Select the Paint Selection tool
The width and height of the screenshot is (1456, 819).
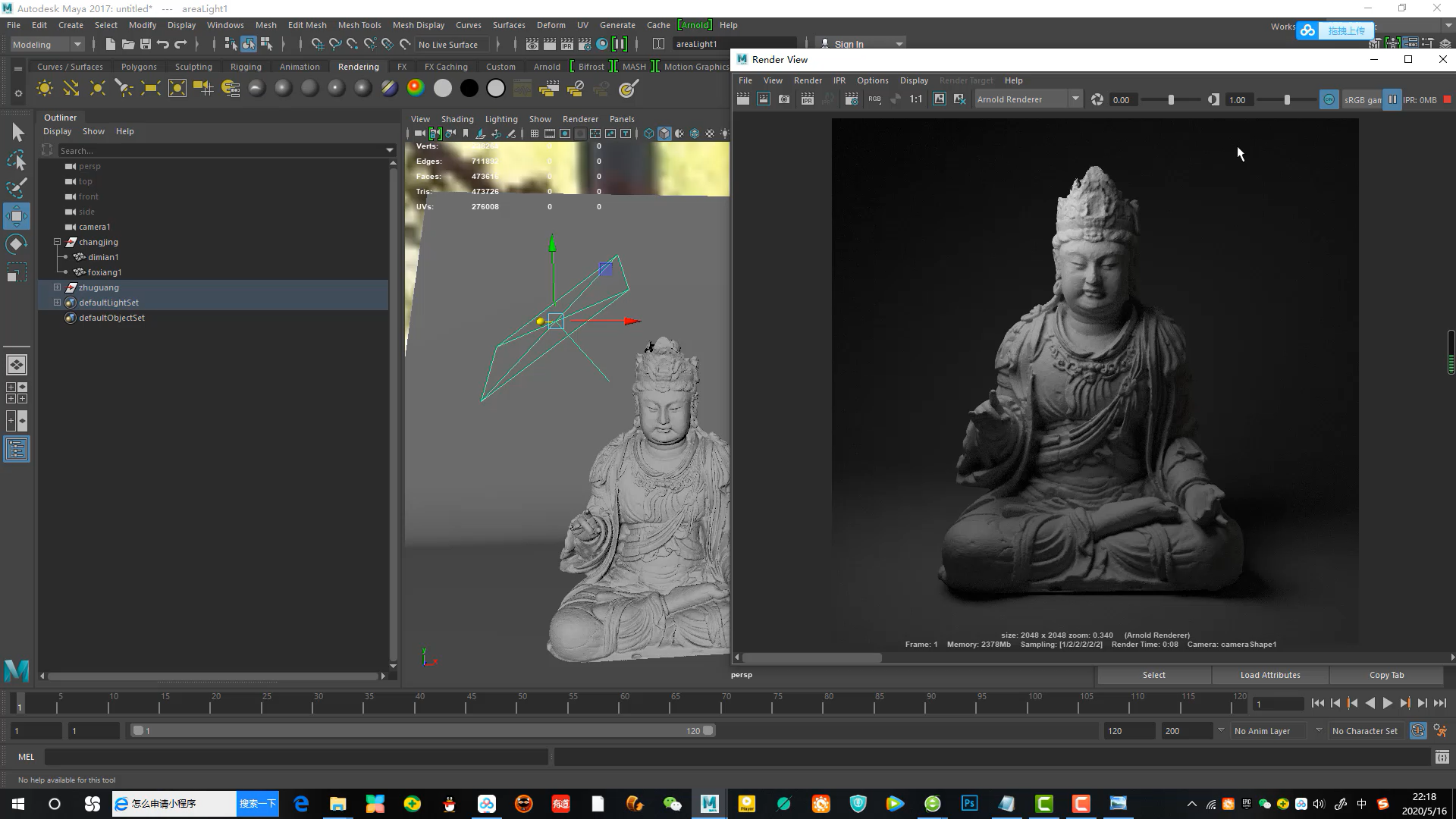(16, 187)
